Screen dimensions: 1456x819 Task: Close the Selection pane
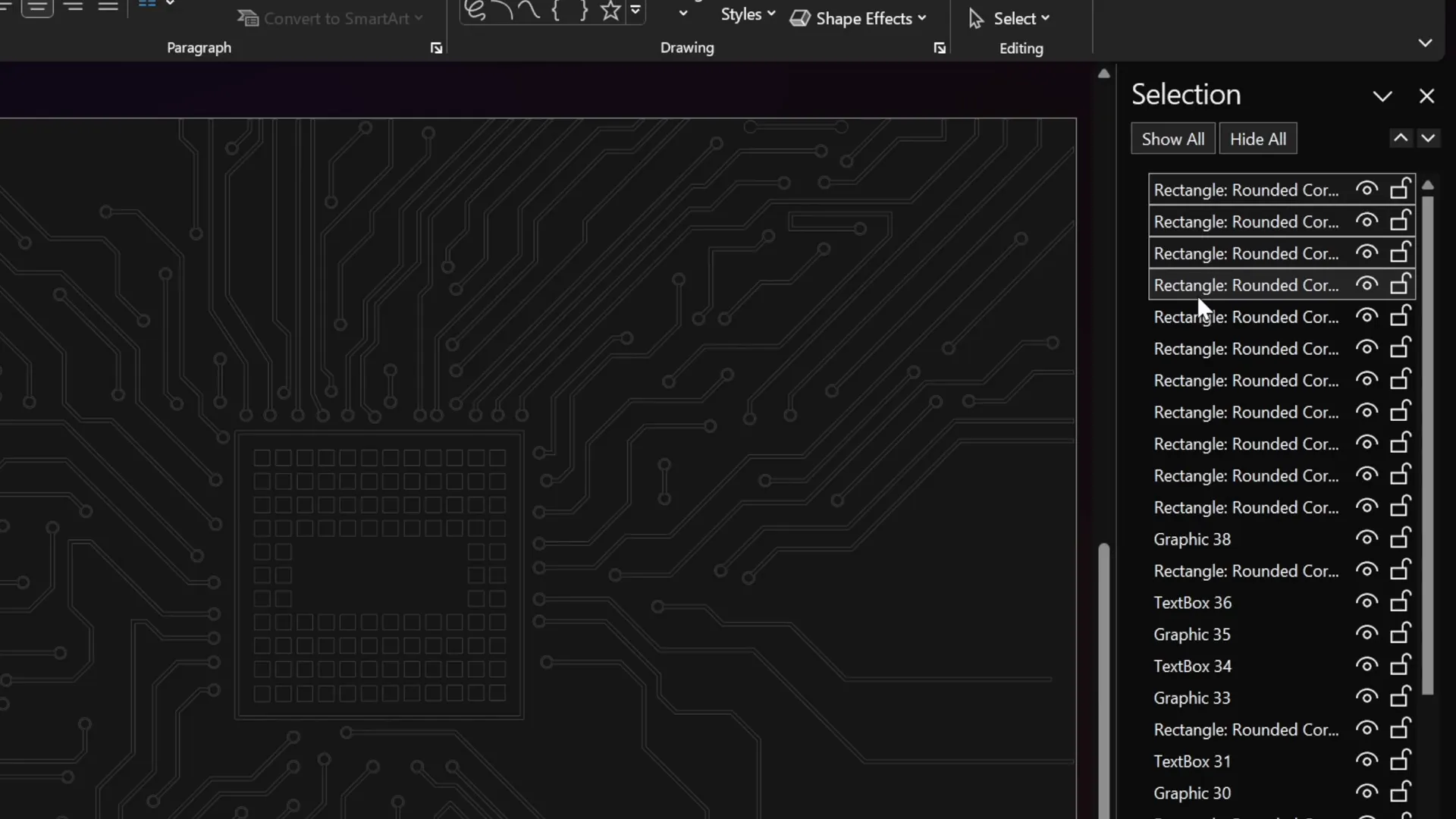coord(1426,96)
